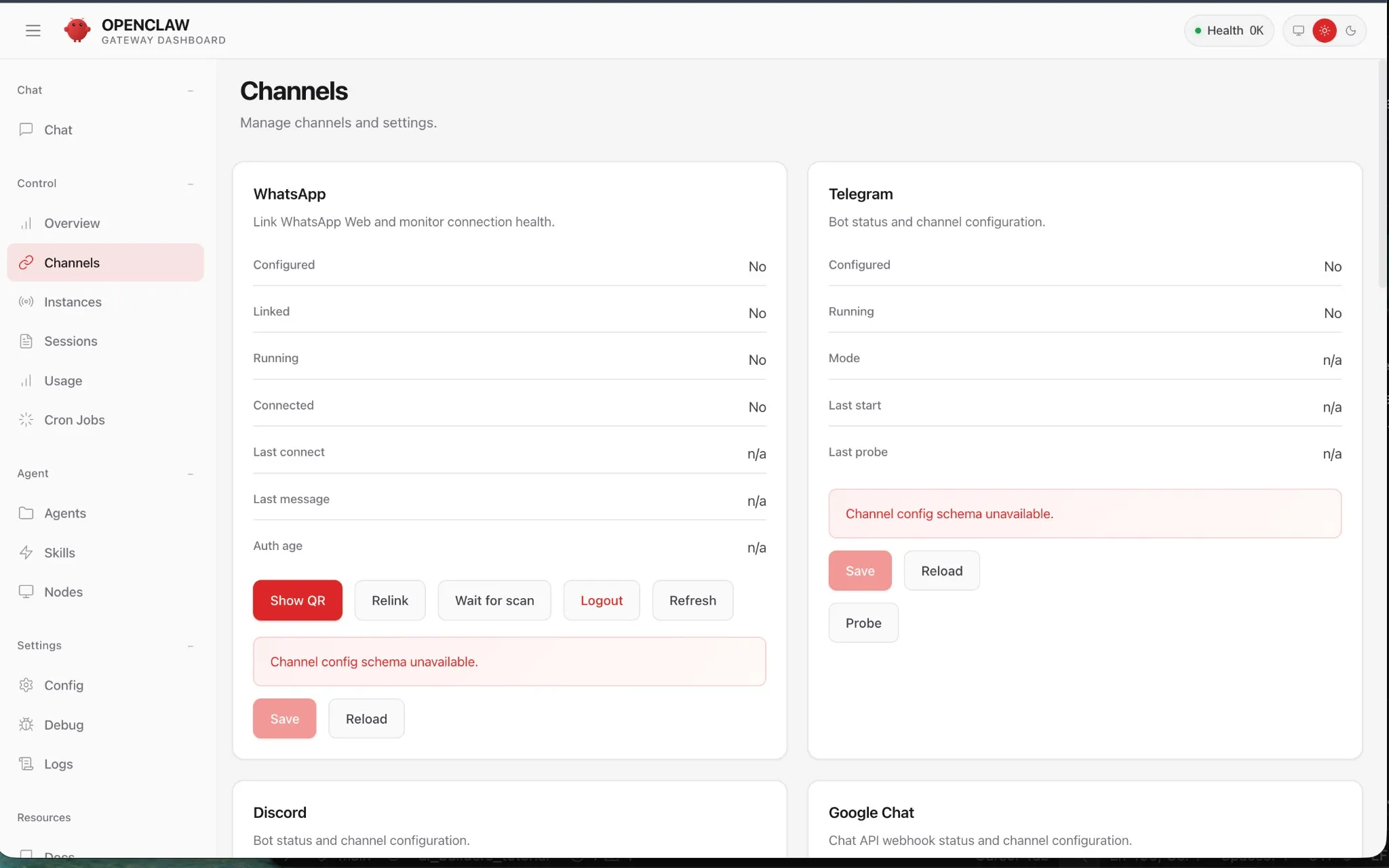Click the Telegram Probe button
Screen dimensions: 1389x868
[x=863, y=623]
